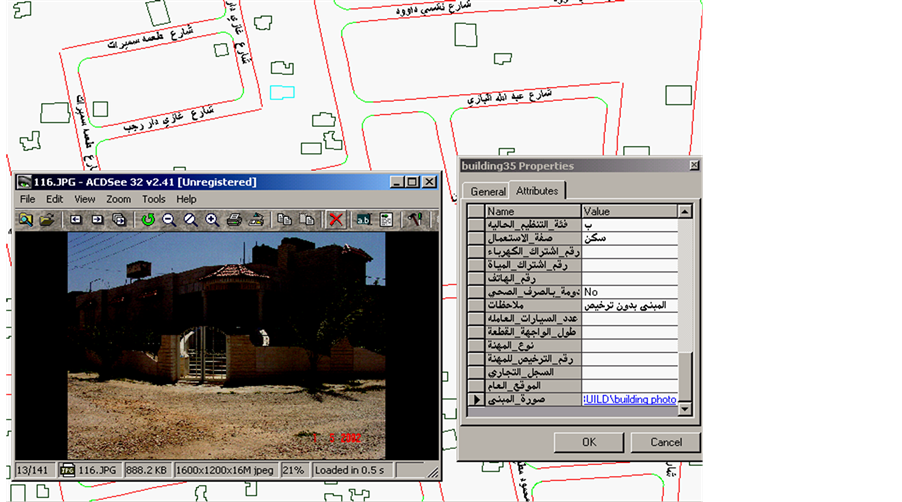Open the Options hammer icon
The image size is (902, 502).
point(412,219)
